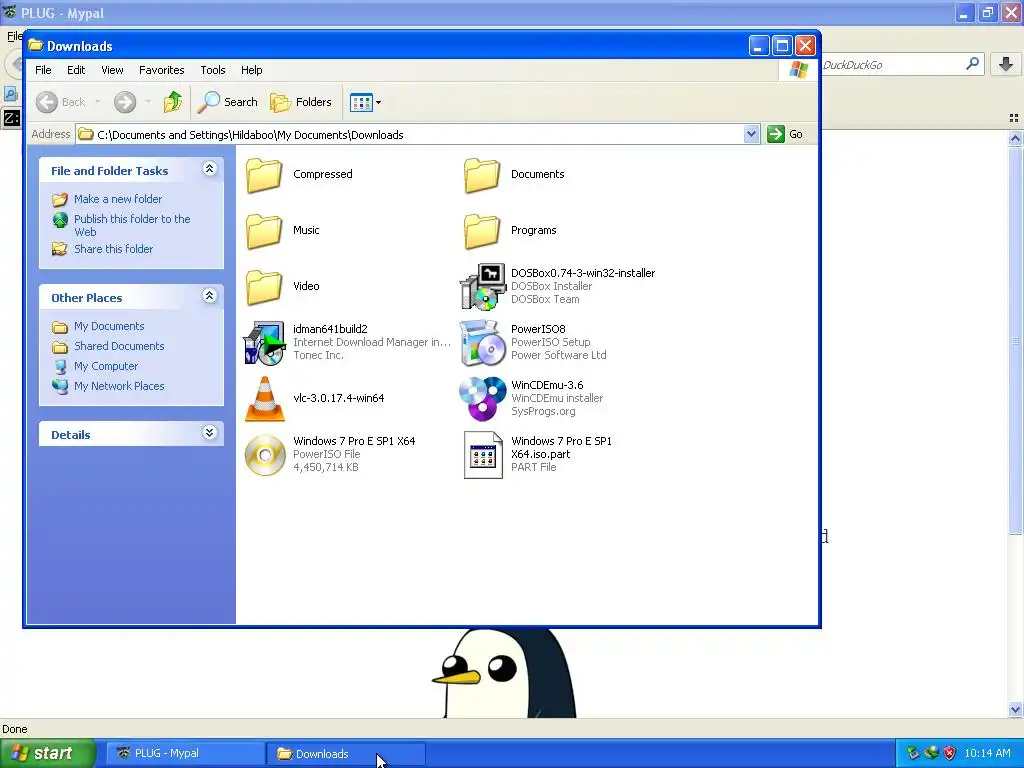Select the 'vlc-3.0.17.4-win64' file name

click(338, 398)
